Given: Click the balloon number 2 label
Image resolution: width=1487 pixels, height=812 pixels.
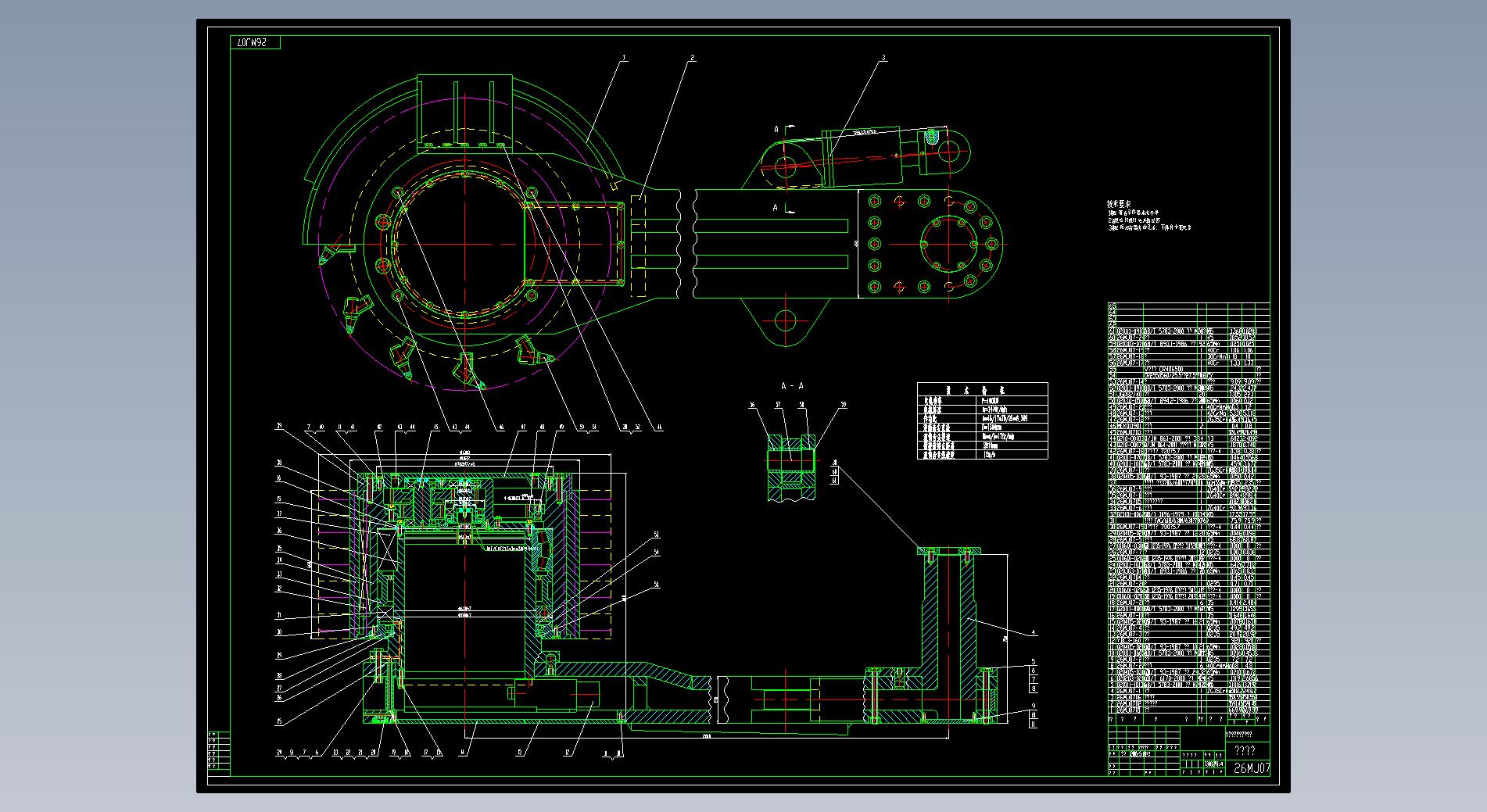Looking at the screenshot, I should coord(692,57).
